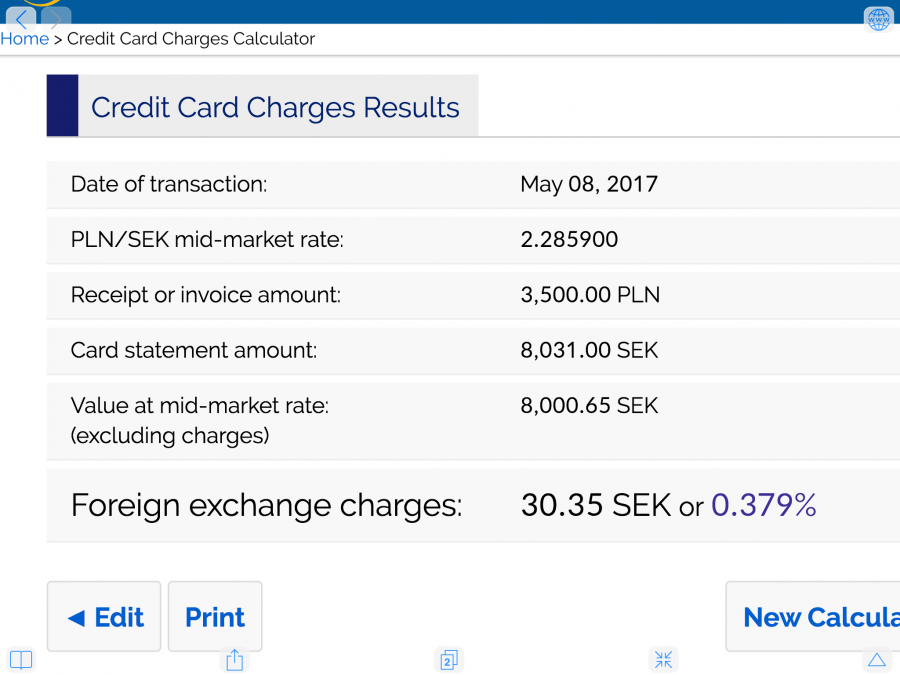Tap the browser back arrow

[22, 18]
